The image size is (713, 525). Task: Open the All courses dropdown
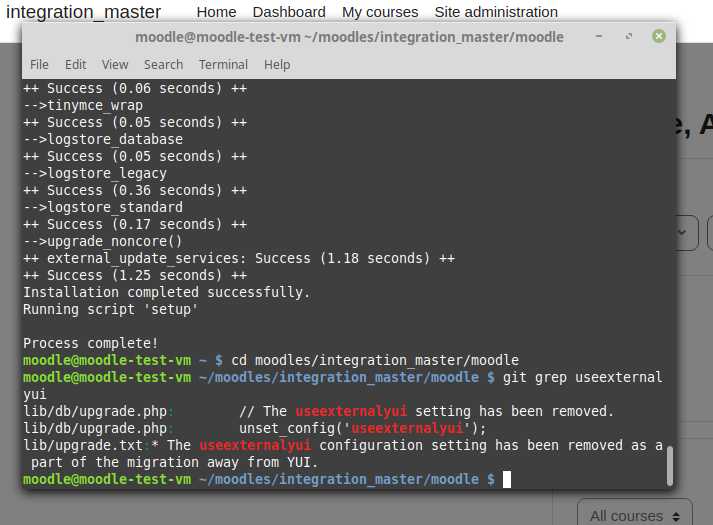635,515
